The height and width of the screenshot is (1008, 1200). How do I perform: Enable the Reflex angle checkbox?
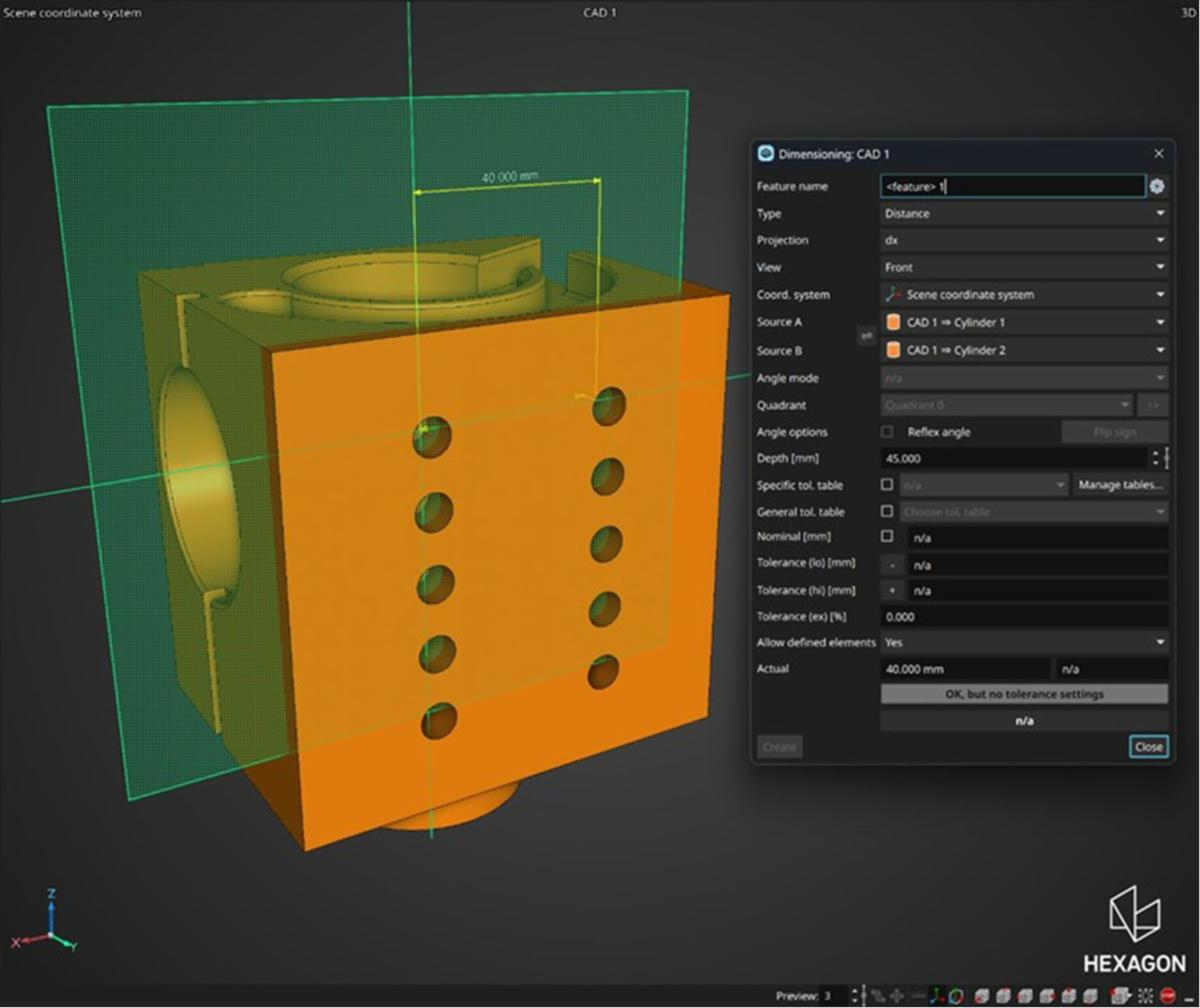pos(887,432)
